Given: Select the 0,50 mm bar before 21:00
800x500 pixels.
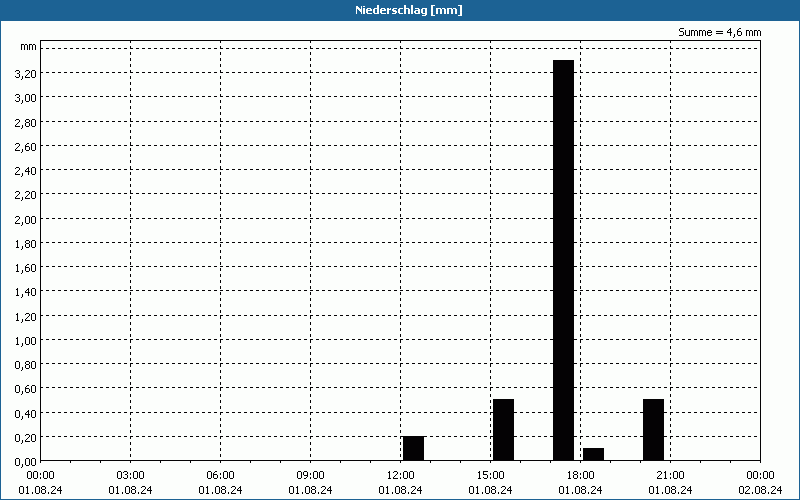Looking at the screenshot, I should pyautogui.click(x=654, y=430).
